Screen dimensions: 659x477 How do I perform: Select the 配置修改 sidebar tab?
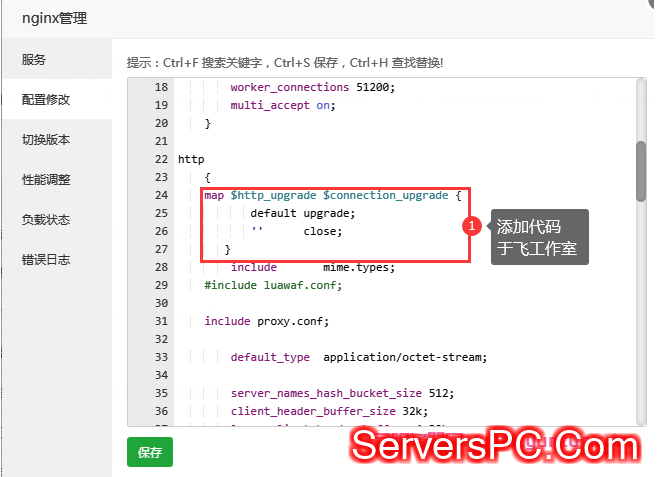tap(46, 100)
